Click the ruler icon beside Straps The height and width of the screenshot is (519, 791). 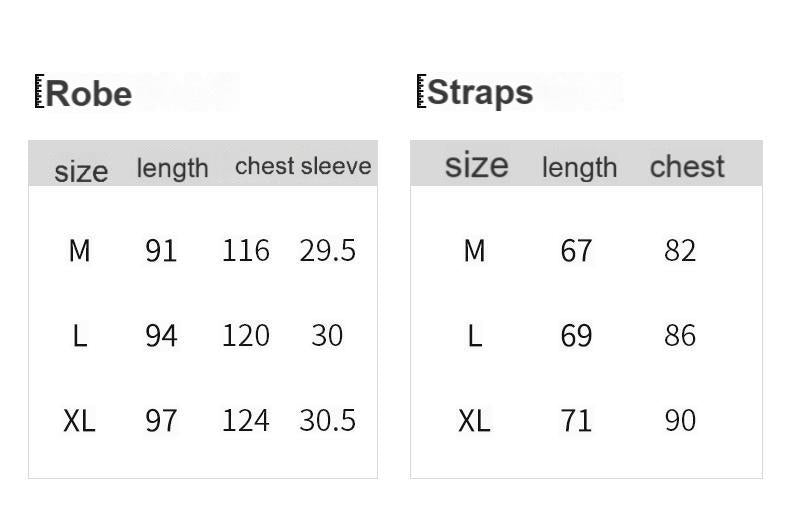(421, 90)
